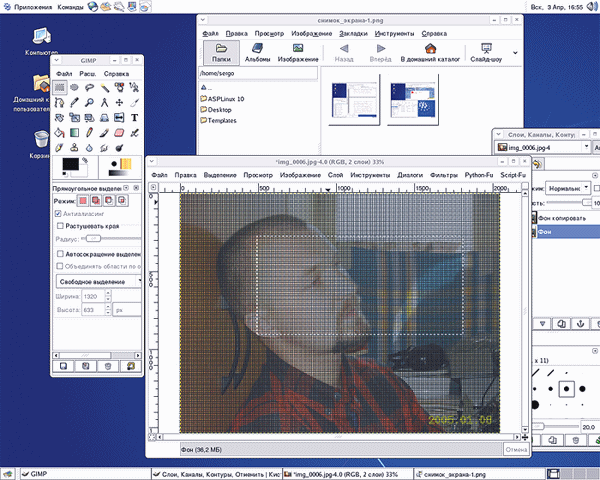Click the Ширина width stepper arrows
This screenshot has height=480, width=600.
click(108, 296)
